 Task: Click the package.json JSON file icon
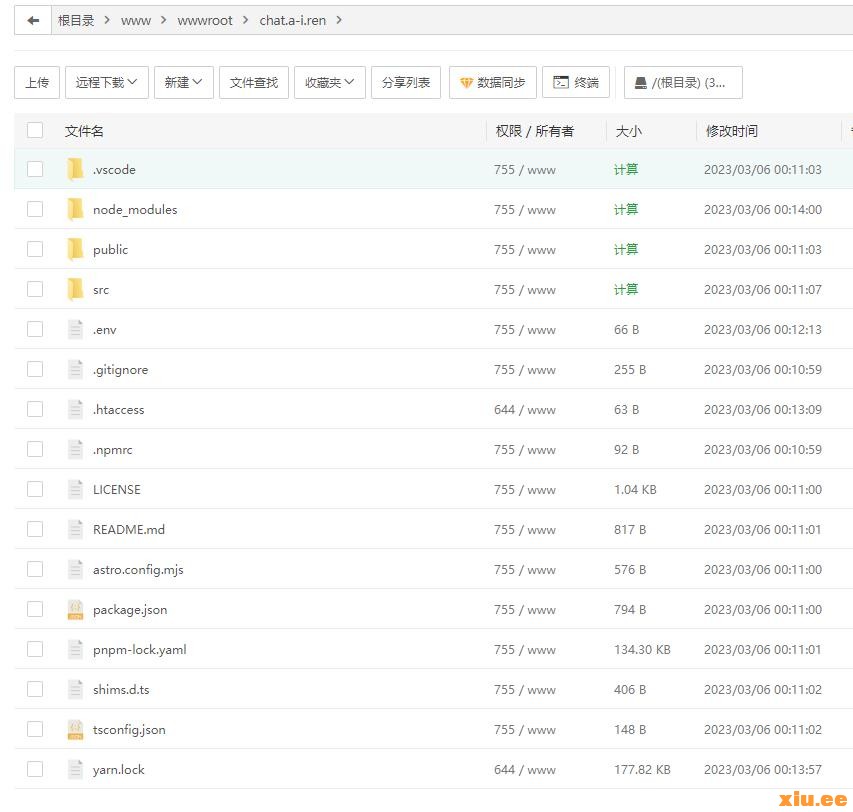tap(75, 609)
